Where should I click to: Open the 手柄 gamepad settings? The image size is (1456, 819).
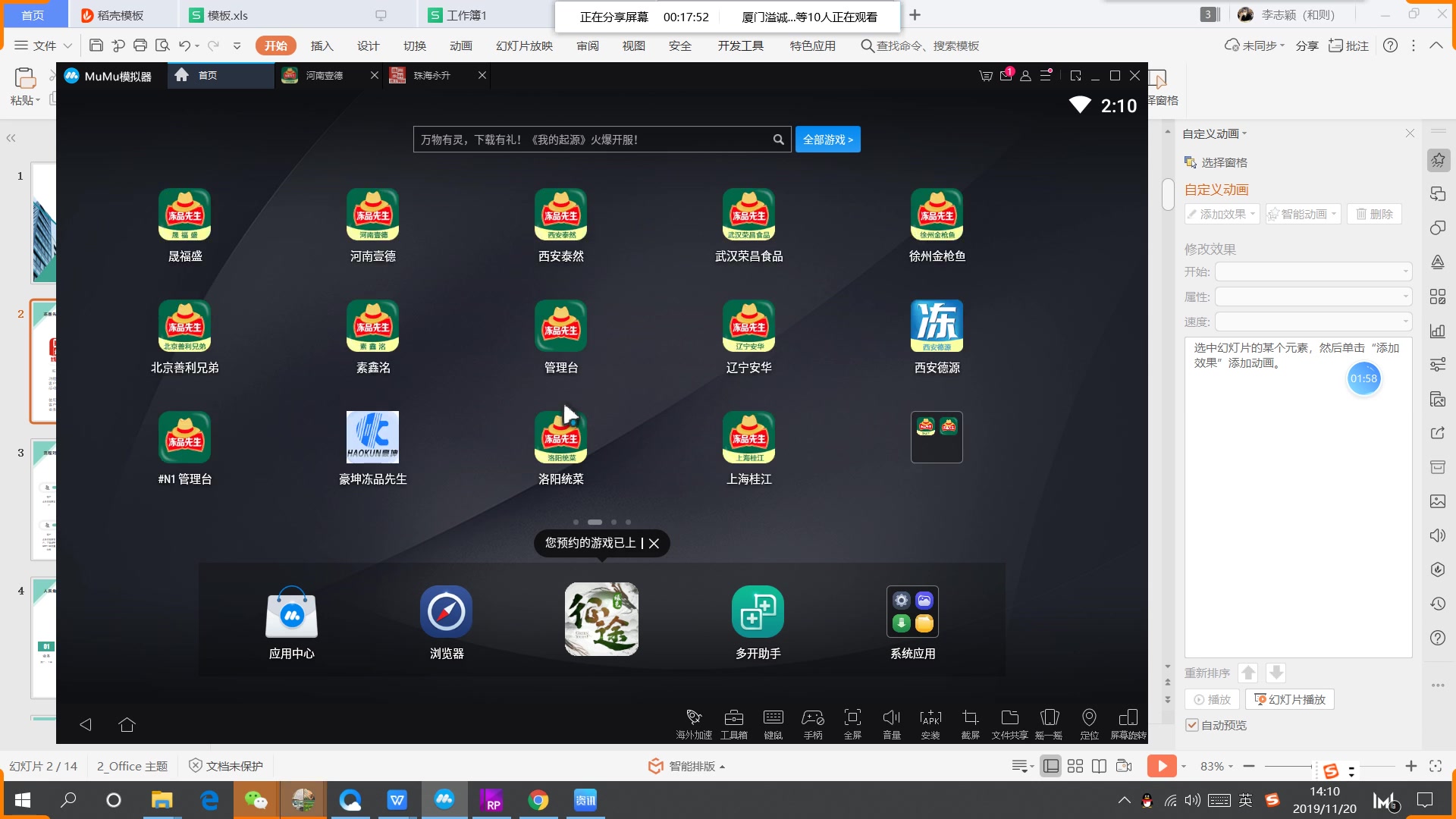click(813, 723)
